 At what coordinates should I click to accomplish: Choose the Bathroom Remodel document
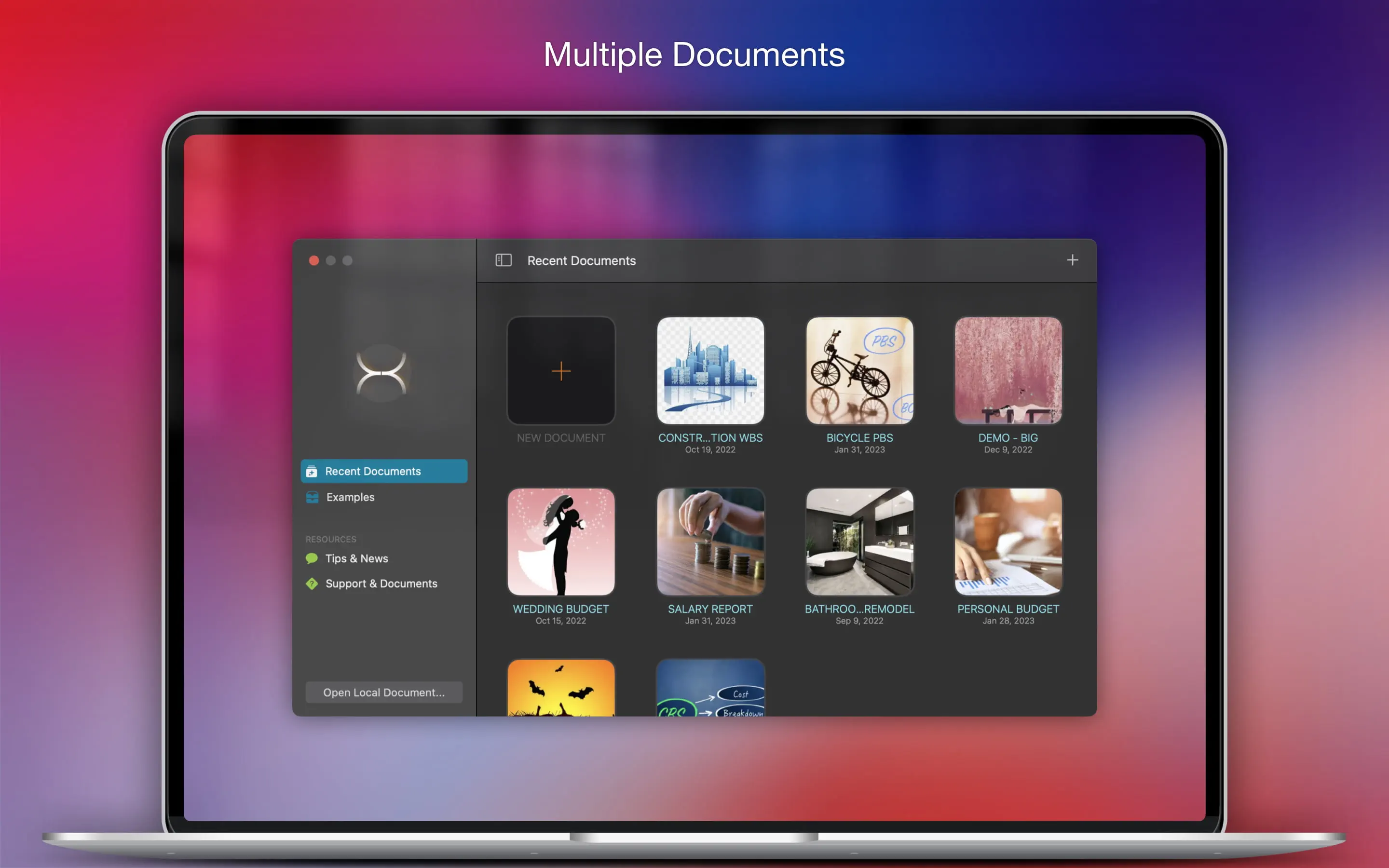(859, 542)
